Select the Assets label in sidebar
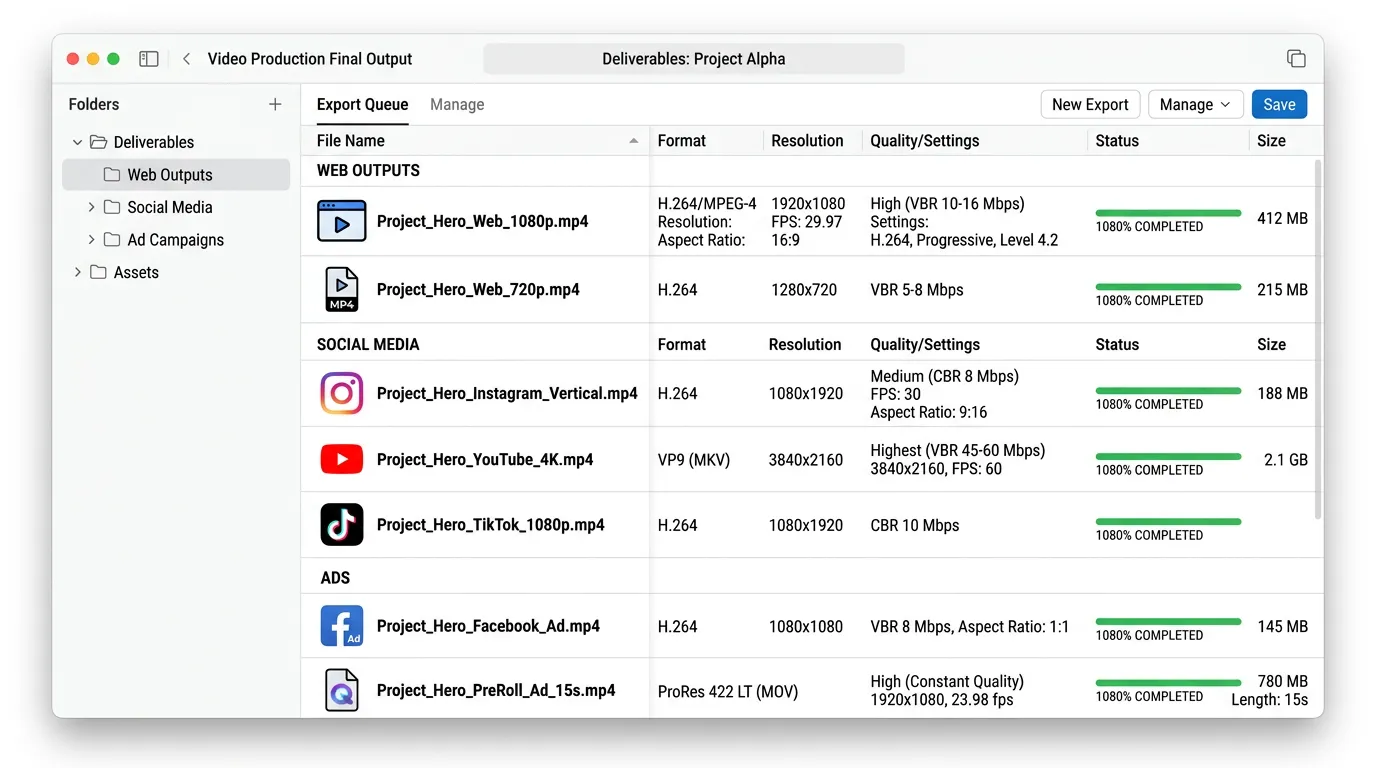 coord(136,272)
